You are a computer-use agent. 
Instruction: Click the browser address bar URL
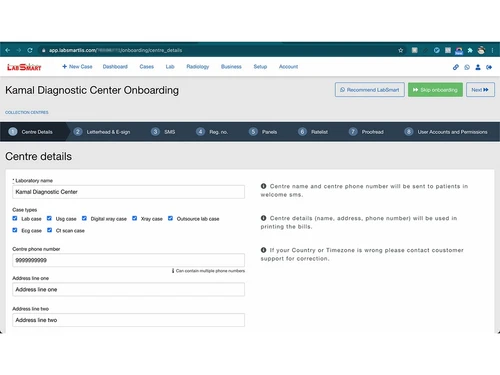tap(115, 50)
